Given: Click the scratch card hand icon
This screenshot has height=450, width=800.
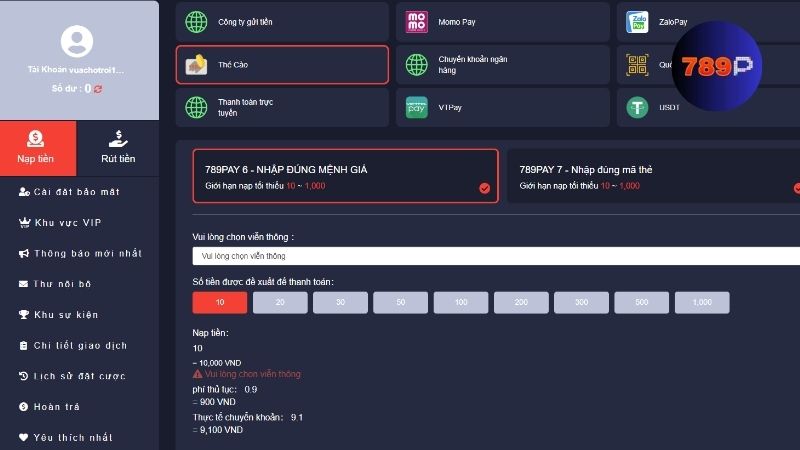Looking at the screenshot, I should [196, 65].
